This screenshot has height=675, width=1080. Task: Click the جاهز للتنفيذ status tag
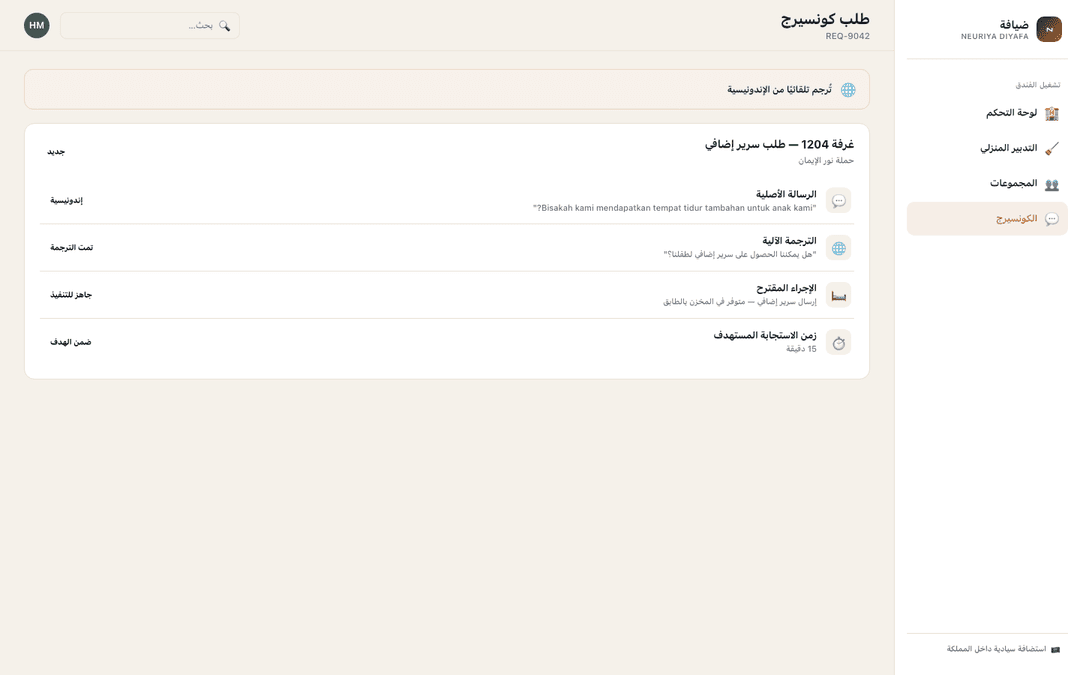[x=71, y=295]
